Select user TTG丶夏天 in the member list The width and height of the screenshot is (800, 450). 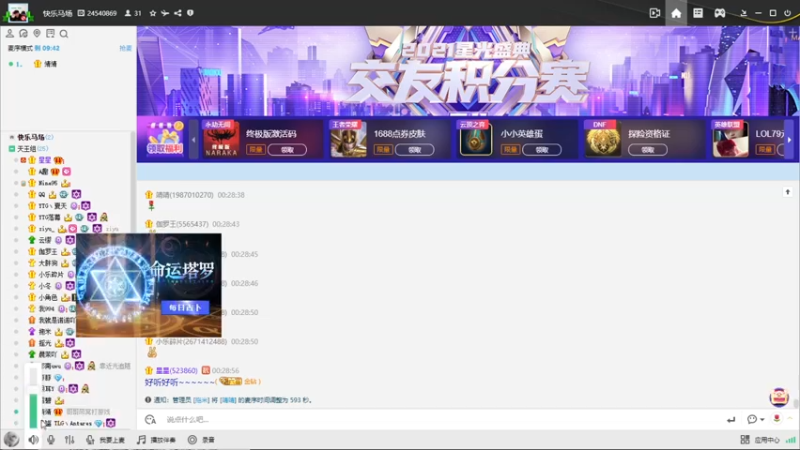53,206
